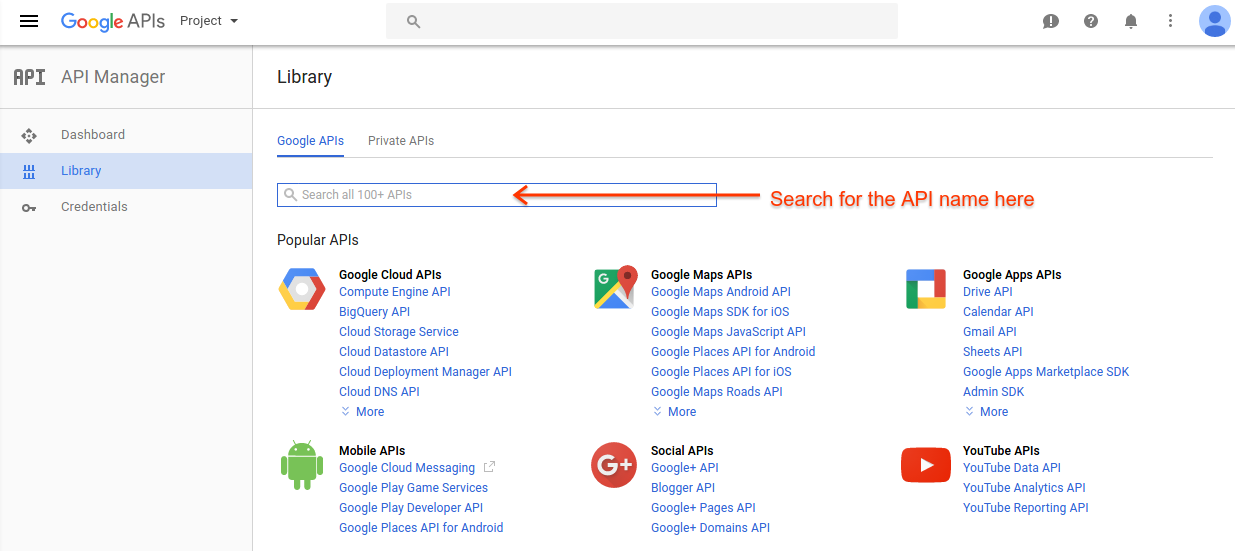Open the hamburger navigation menu
The image size is (1236, 551).
[29, 21]
